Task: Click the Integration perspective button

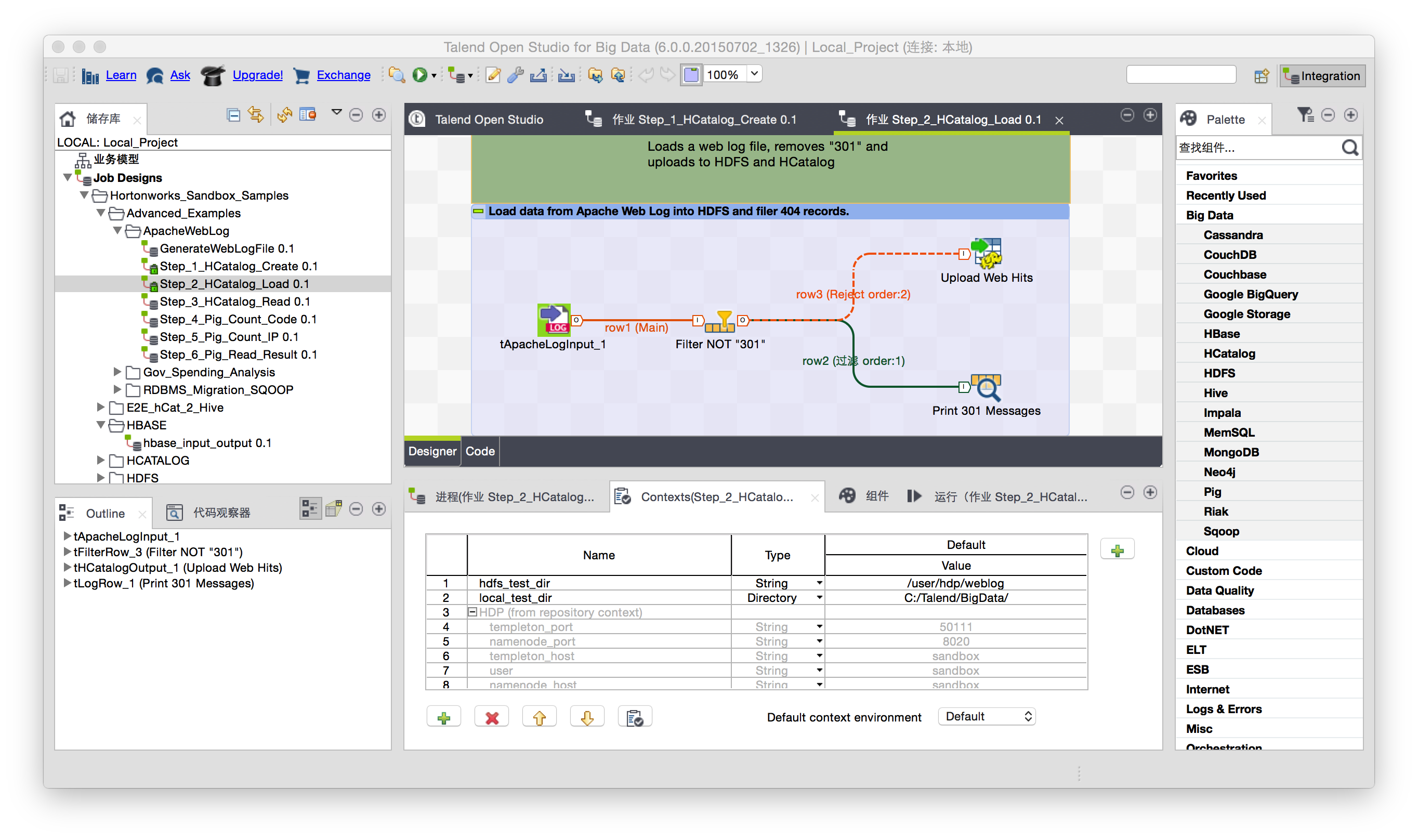Action: (x=1322, y=76)
